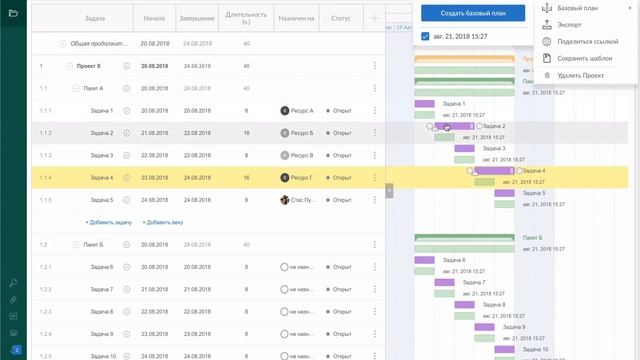Open three-dot menu for Задача 4 row
Screen dimensions: 640x360
pyautogui.click(x=375, y=178)
